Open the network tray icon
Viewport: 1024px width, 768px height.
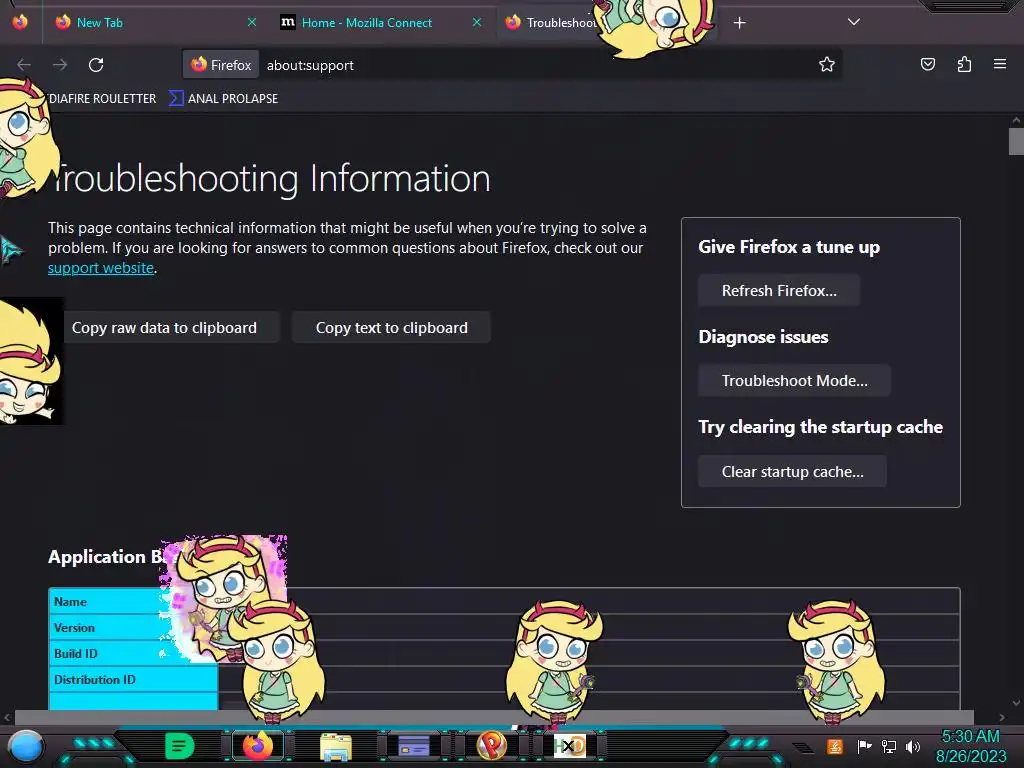[889, 746]
